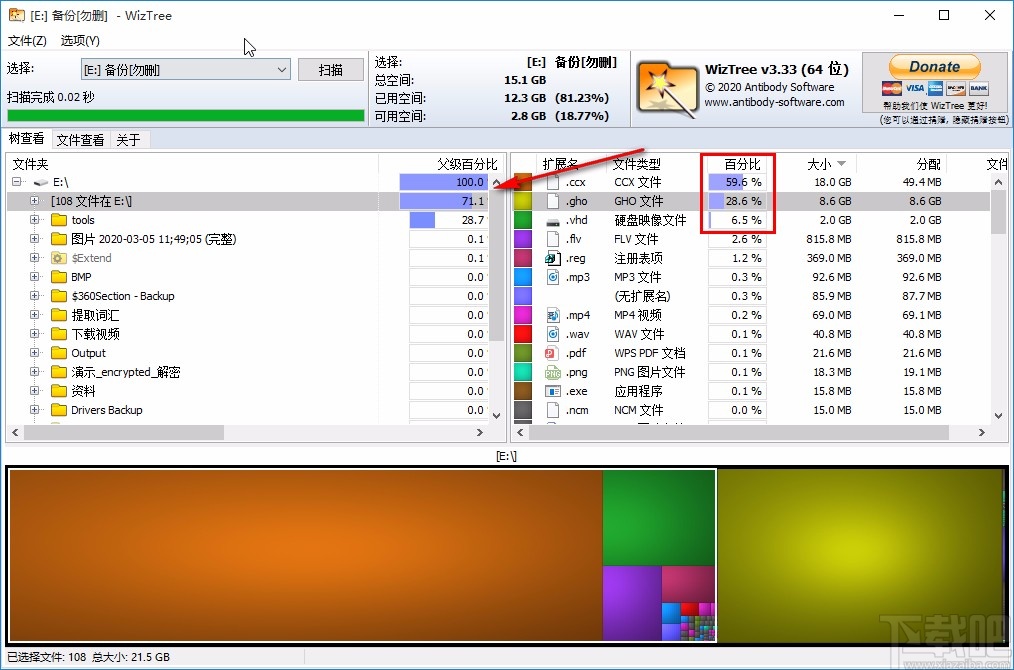Image resolution: width=1014 pixels, height=670 pixels.
Task: Click the drive icon next to E:\
Action: (x=40, y=181)
